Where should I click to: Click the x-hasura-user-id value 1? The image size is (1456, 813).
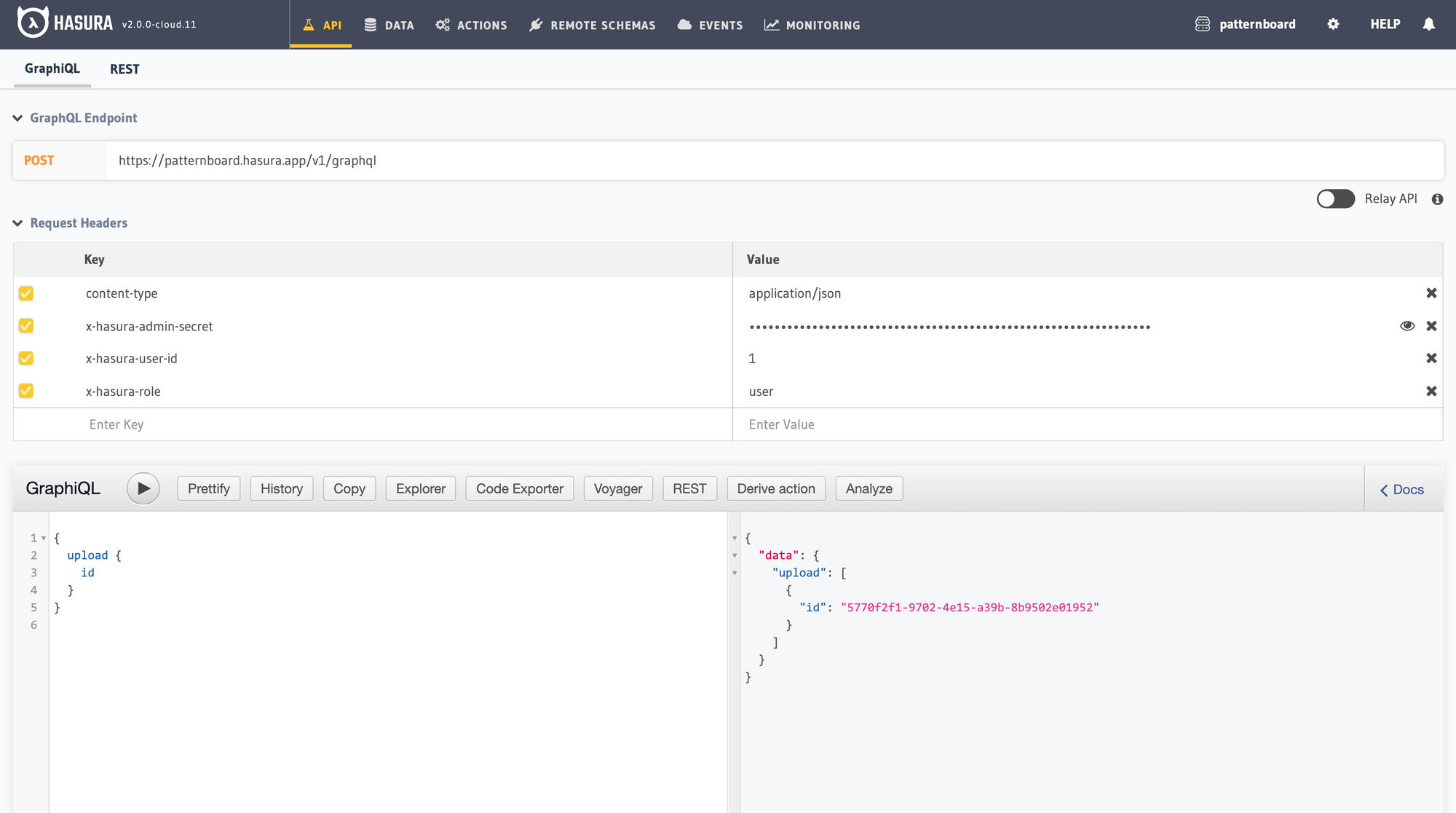[752, 358]
